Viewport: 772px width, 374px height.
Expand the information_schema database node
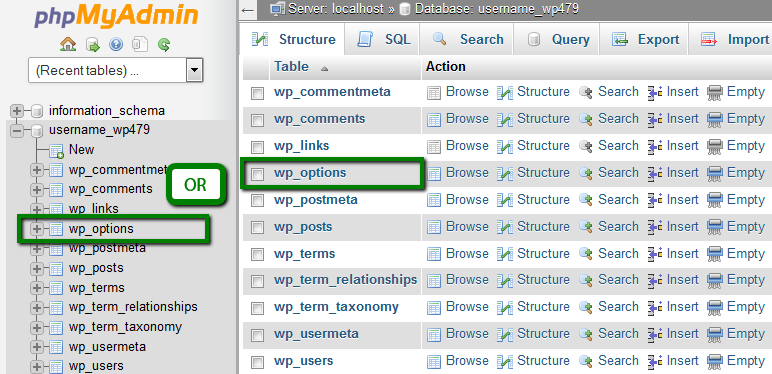[16, 111]
